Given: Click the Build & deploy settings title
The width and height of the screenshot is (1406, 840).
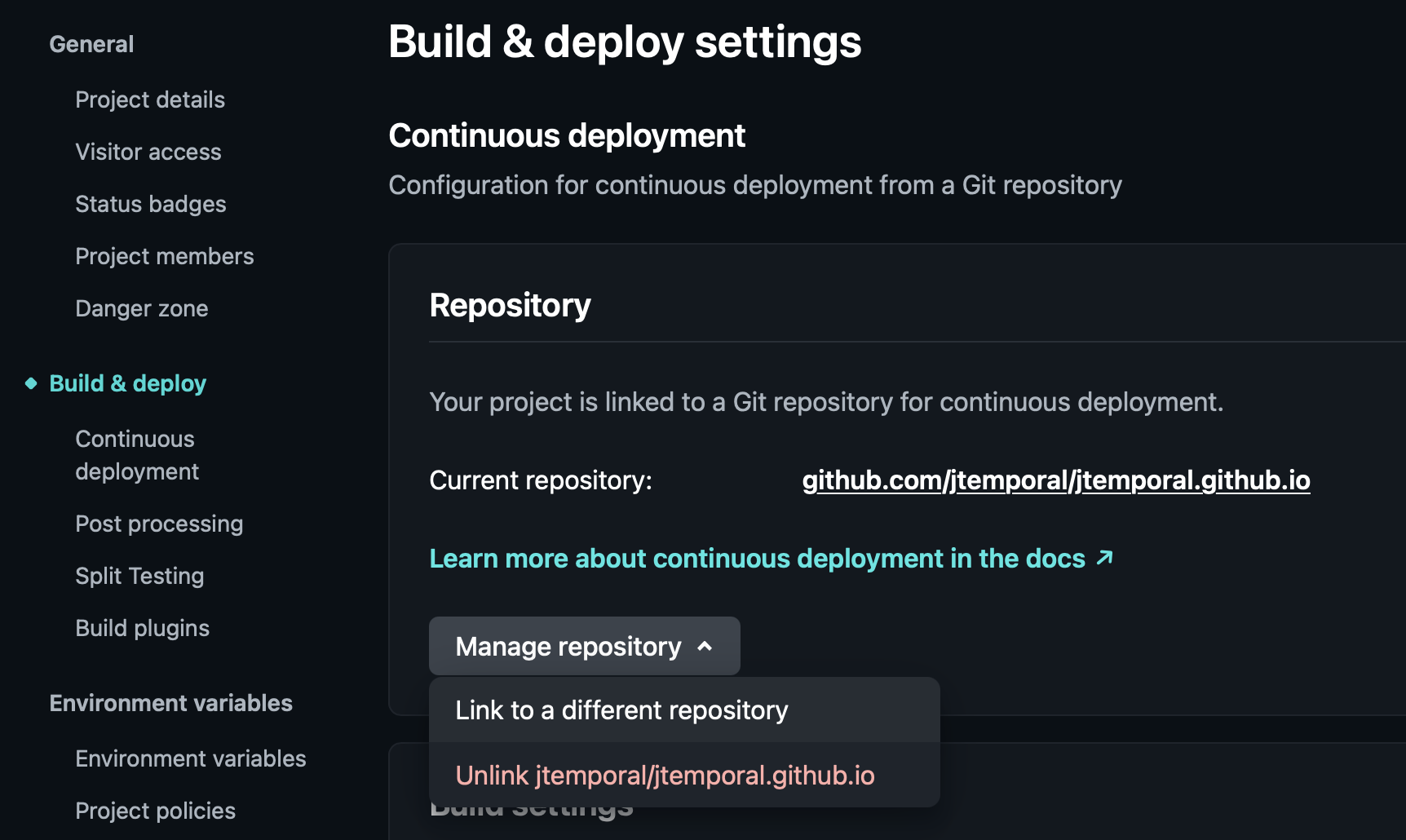Looking at the screenshot, I should tap(625, 42).
